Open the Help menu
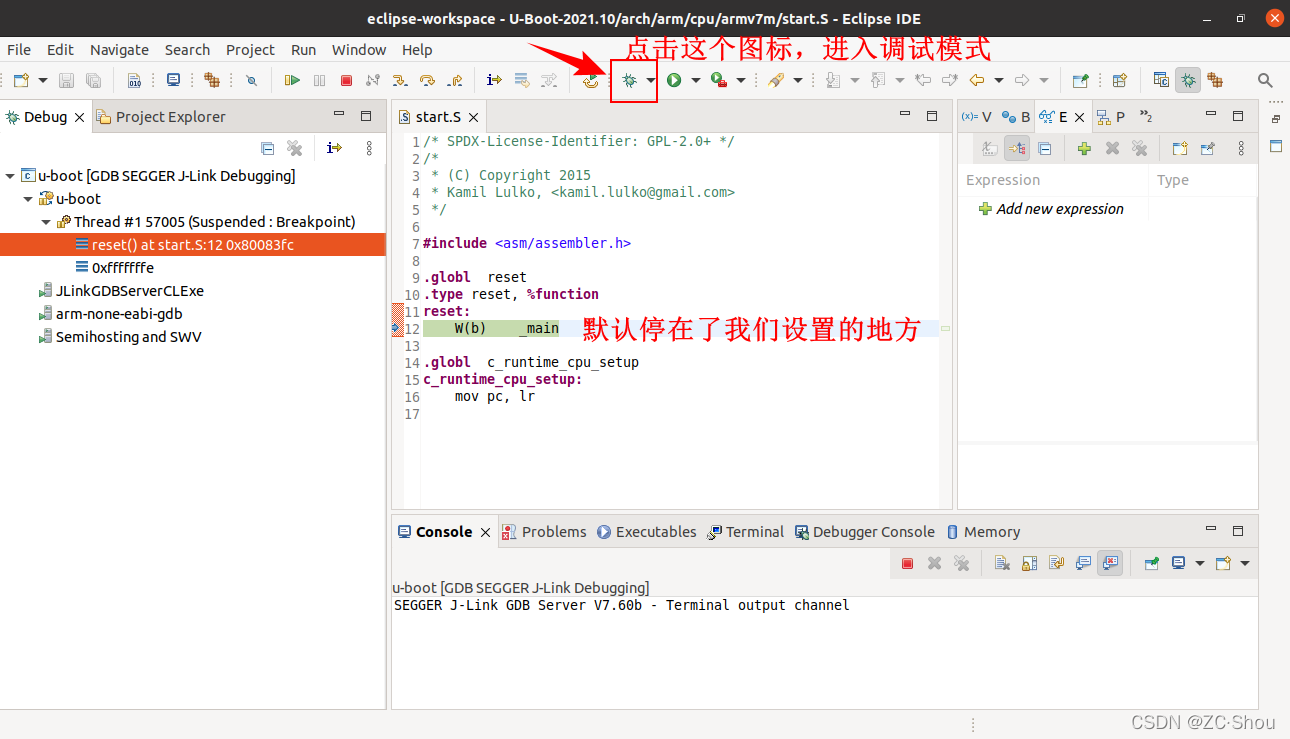Screen dimensions: 1290x739 click(x=417, y=49)
